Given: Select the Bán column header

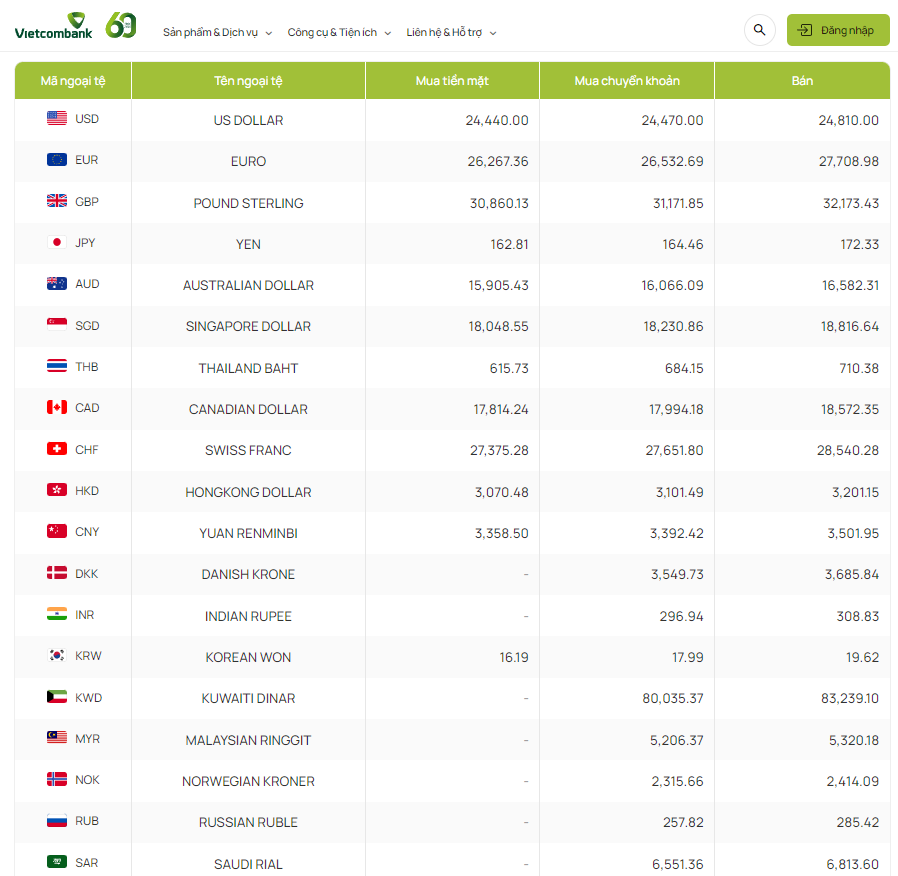Looking at the screenshot, I should coord(802,81).
